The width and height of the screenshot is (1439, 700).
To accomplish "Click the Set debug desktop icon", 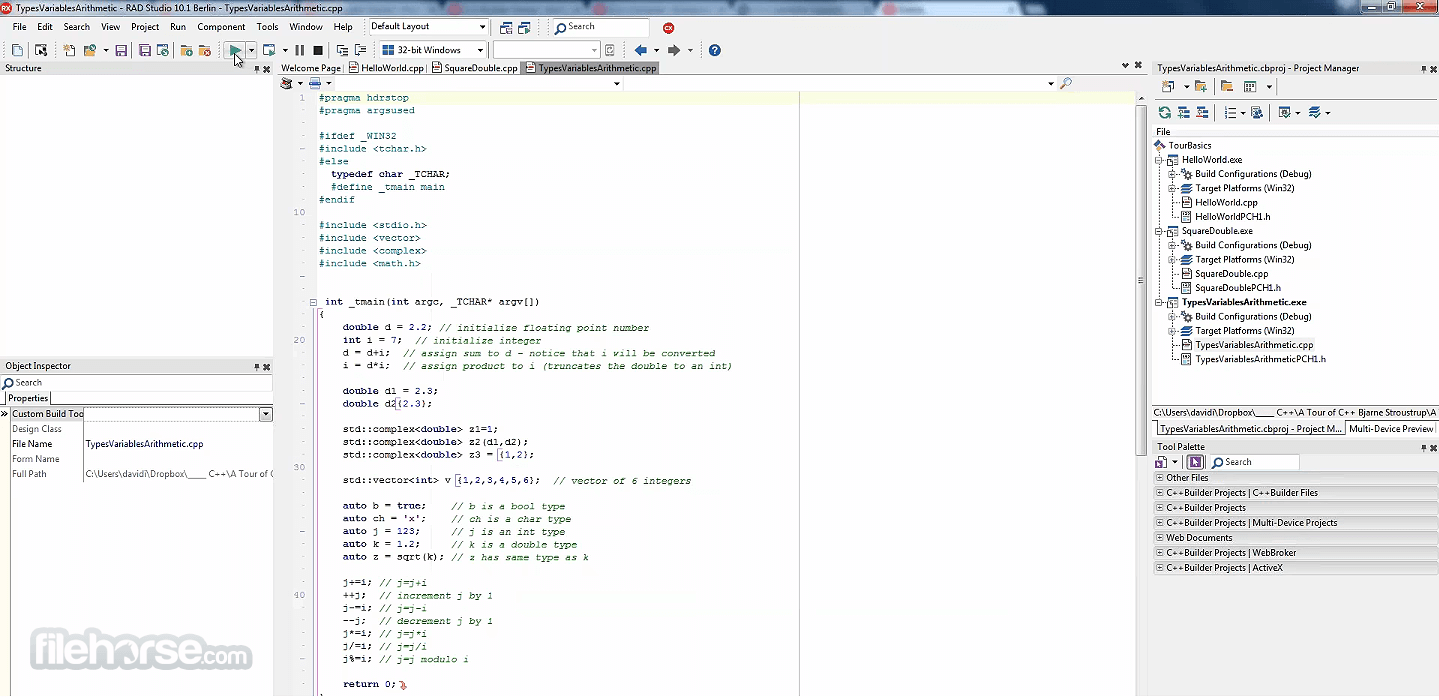I will [524, 28].
